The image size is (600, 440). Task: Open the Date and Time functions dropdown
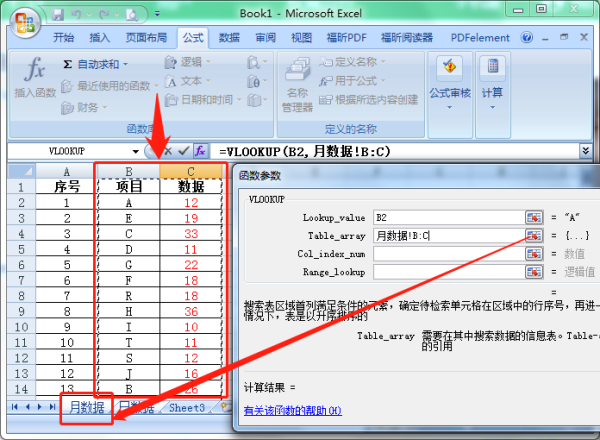(x=203, y=100)
